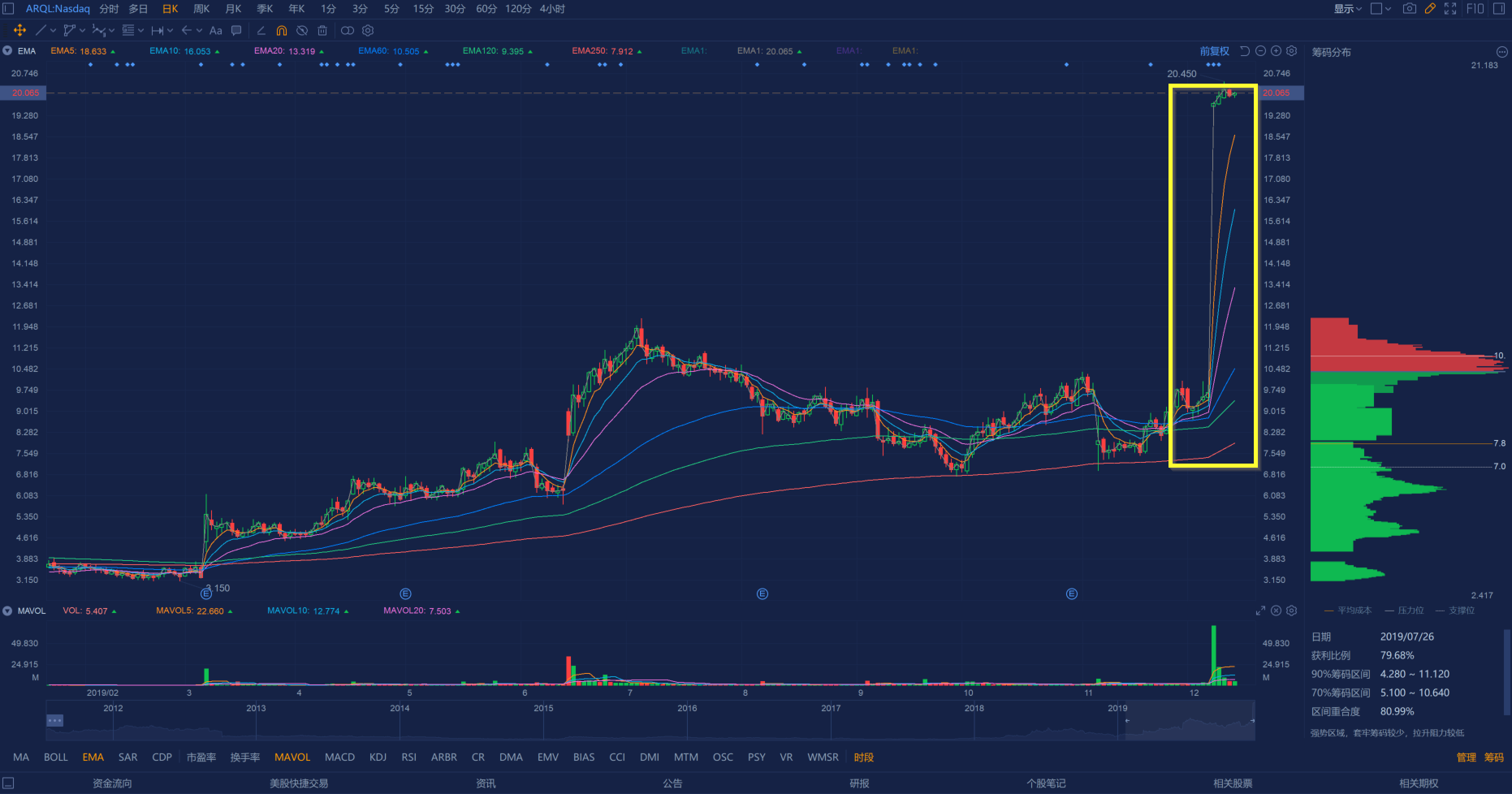
Task: Delete drawings with the trash icon
Action: (322, 30)
